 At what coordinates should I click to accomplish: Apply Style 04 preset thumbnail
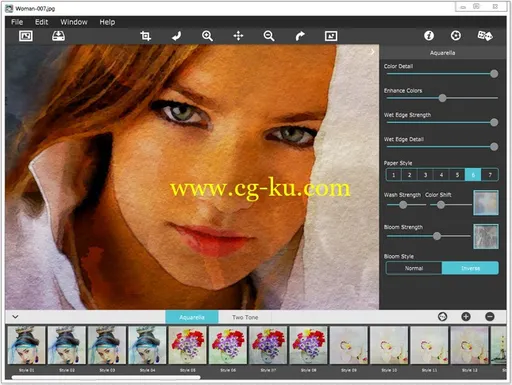147,345
